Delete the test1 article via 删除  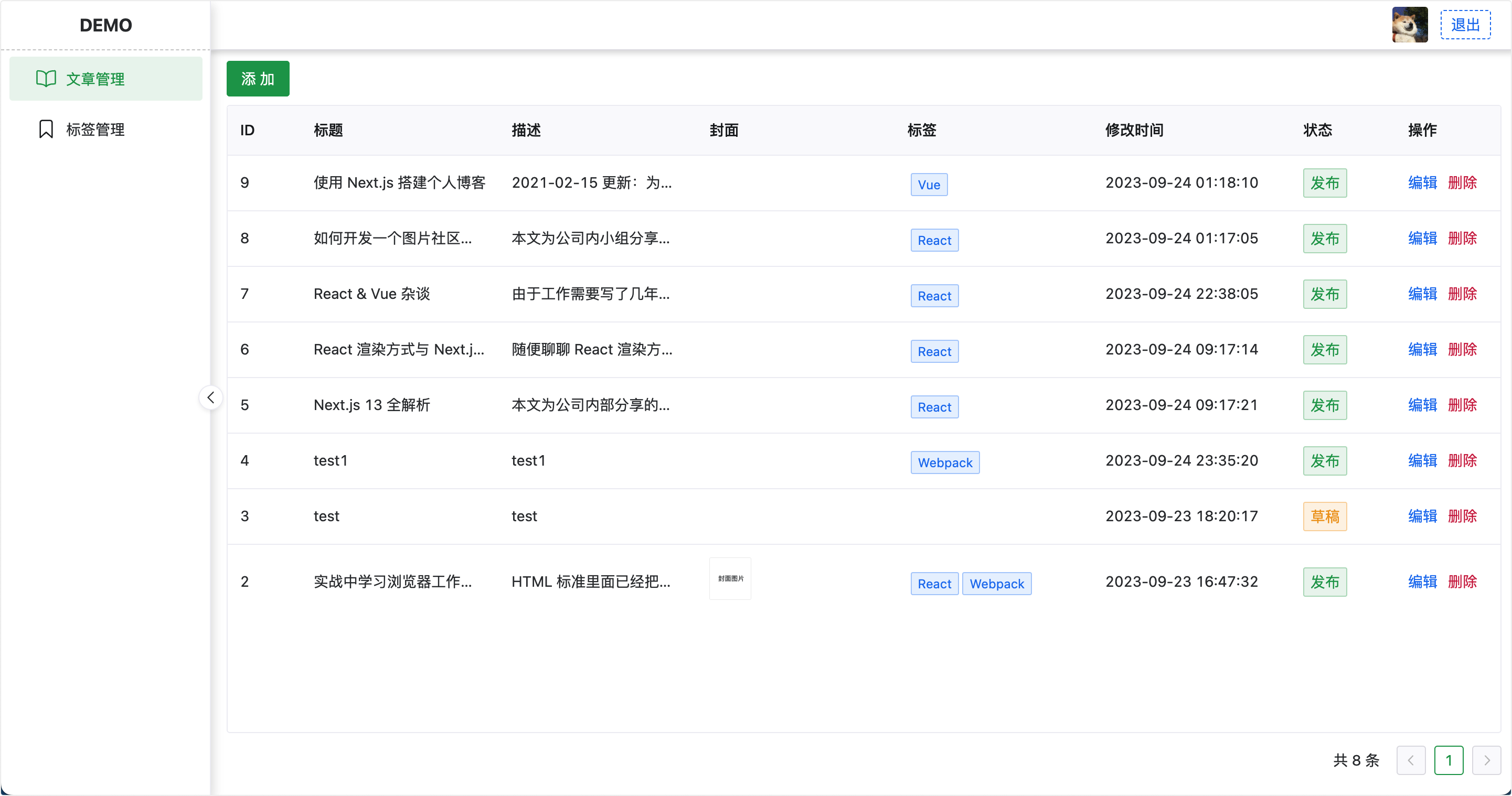coord(1462,460)
